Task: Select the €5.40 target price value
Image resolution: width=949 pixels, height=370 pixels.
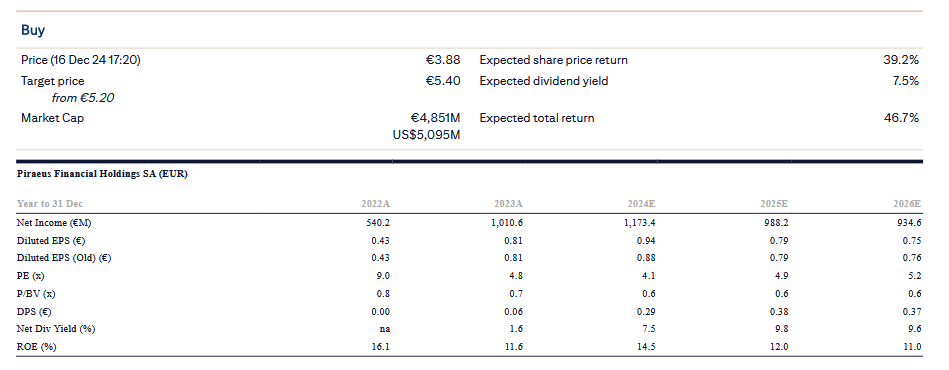Action: pos(443,81)
